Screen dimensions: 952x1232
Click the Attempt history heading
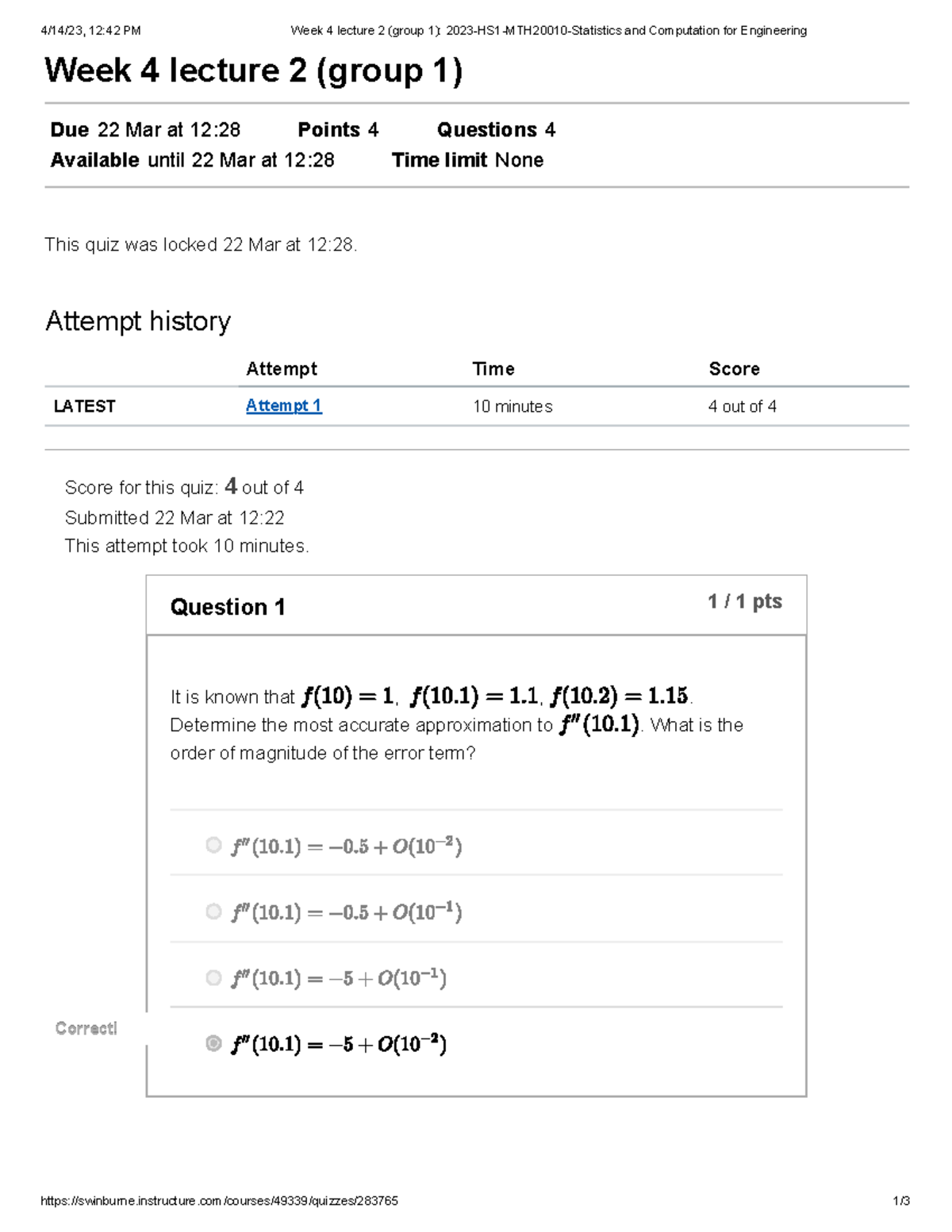[137, 321]
